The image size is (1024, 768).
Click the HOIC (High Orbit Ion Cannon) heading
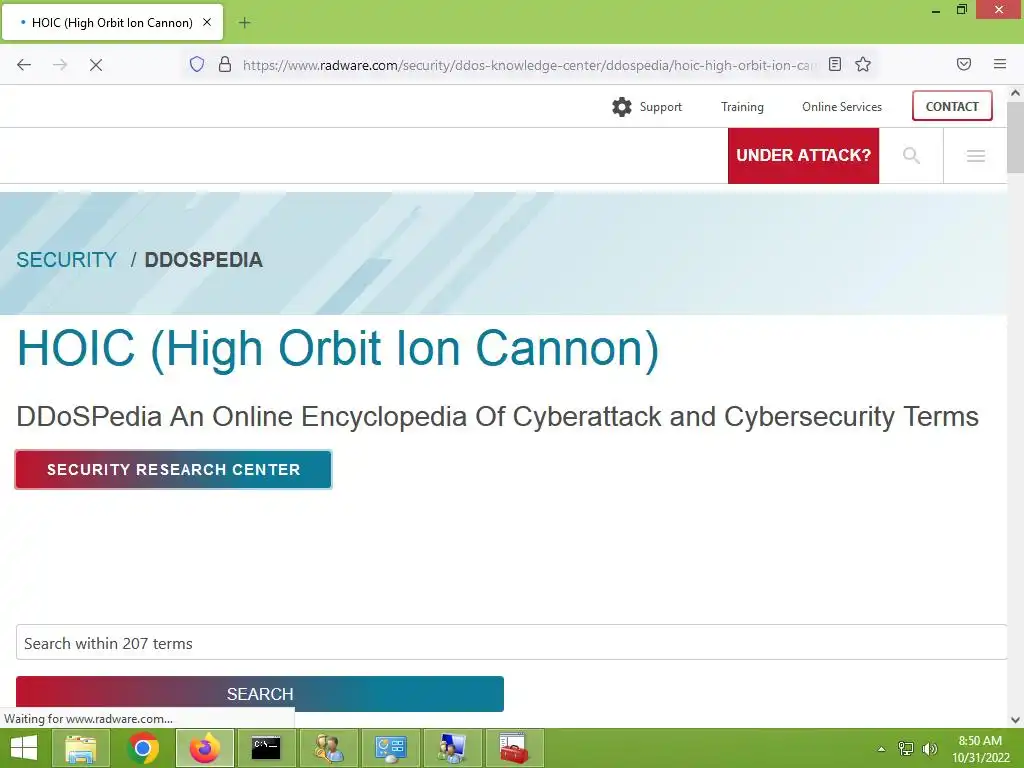[x=338, y=348]
